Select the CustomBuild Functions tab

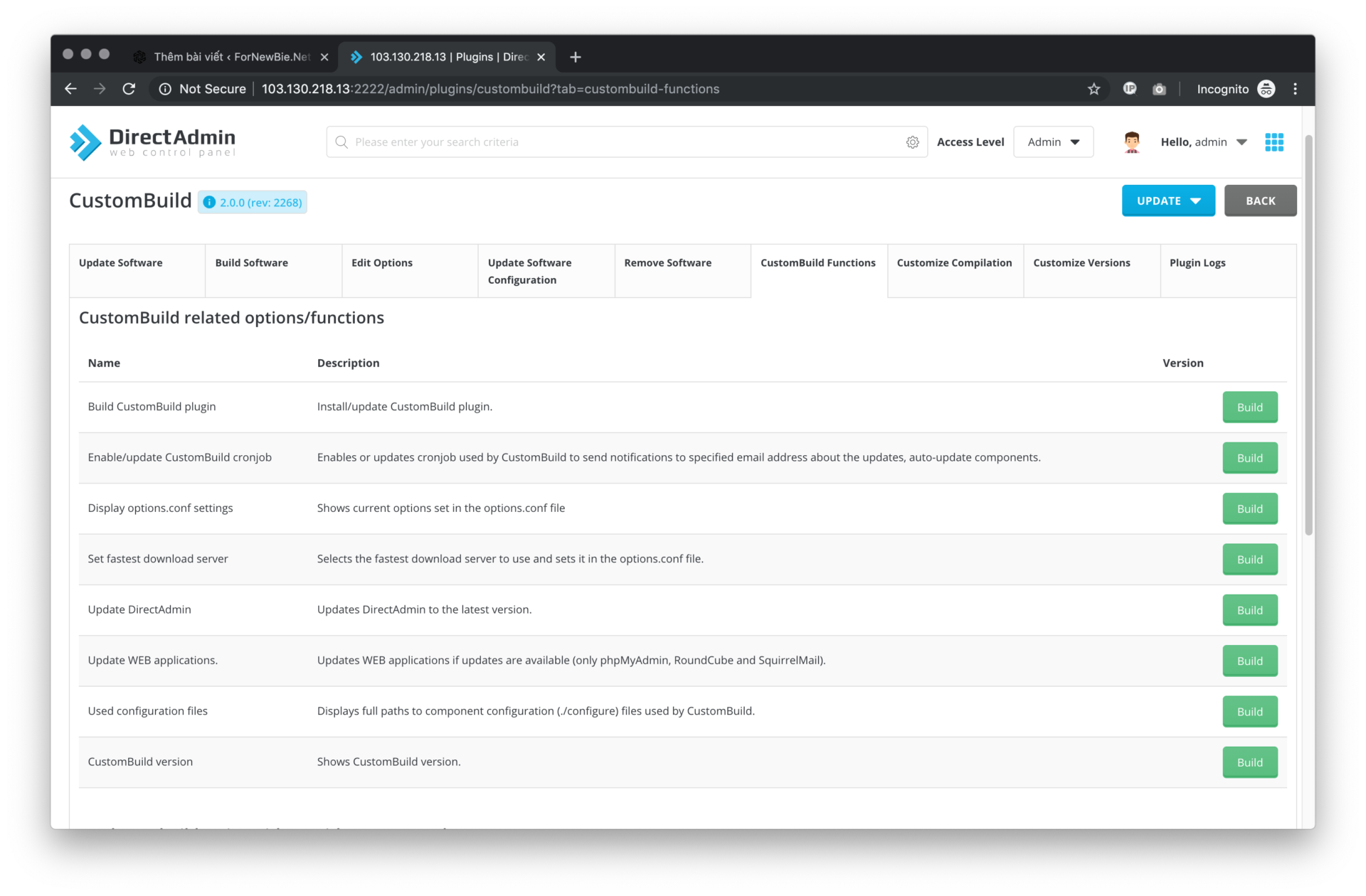[819, 271]
